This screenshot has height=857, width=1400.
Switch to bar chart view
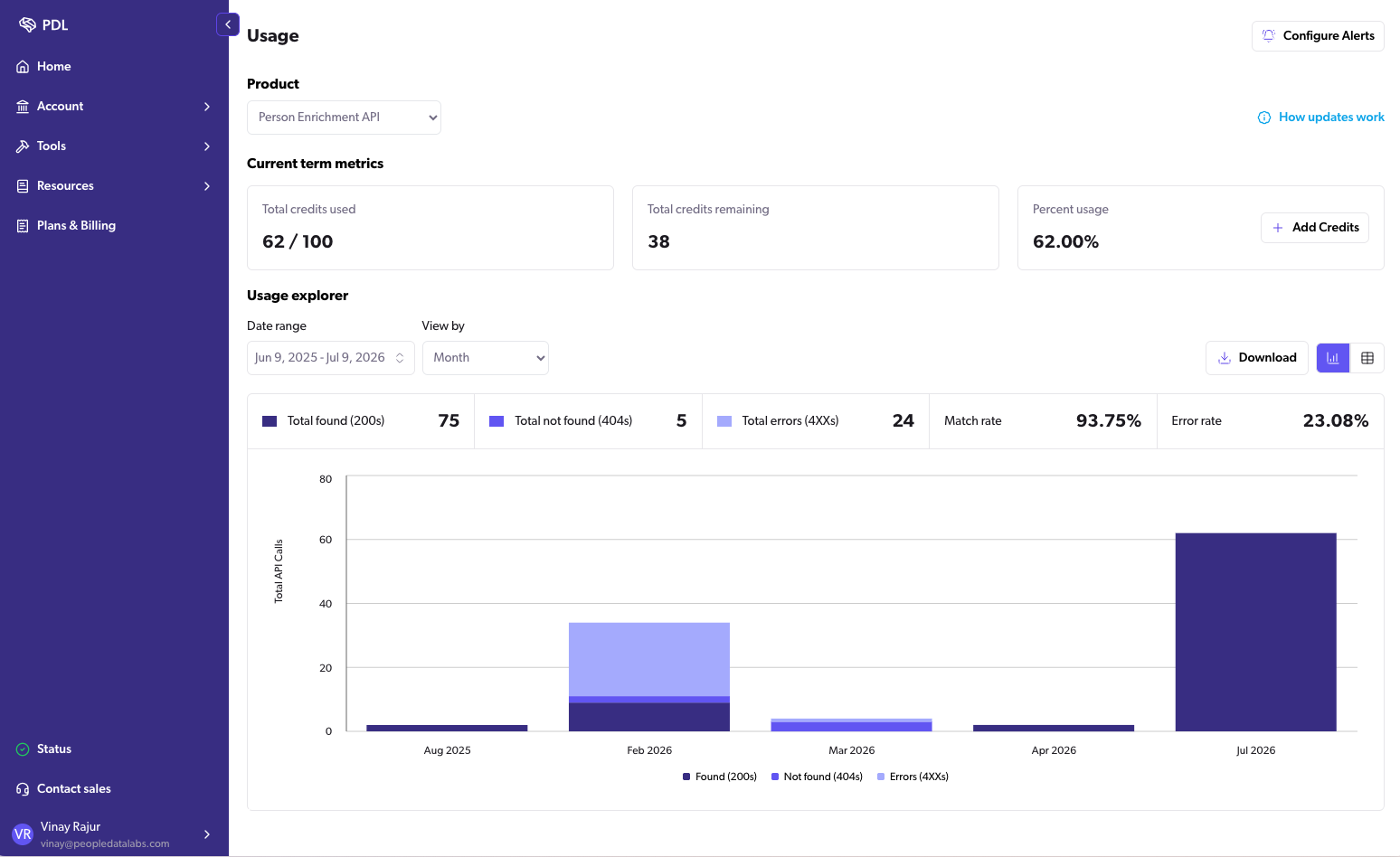[1332, 358]
